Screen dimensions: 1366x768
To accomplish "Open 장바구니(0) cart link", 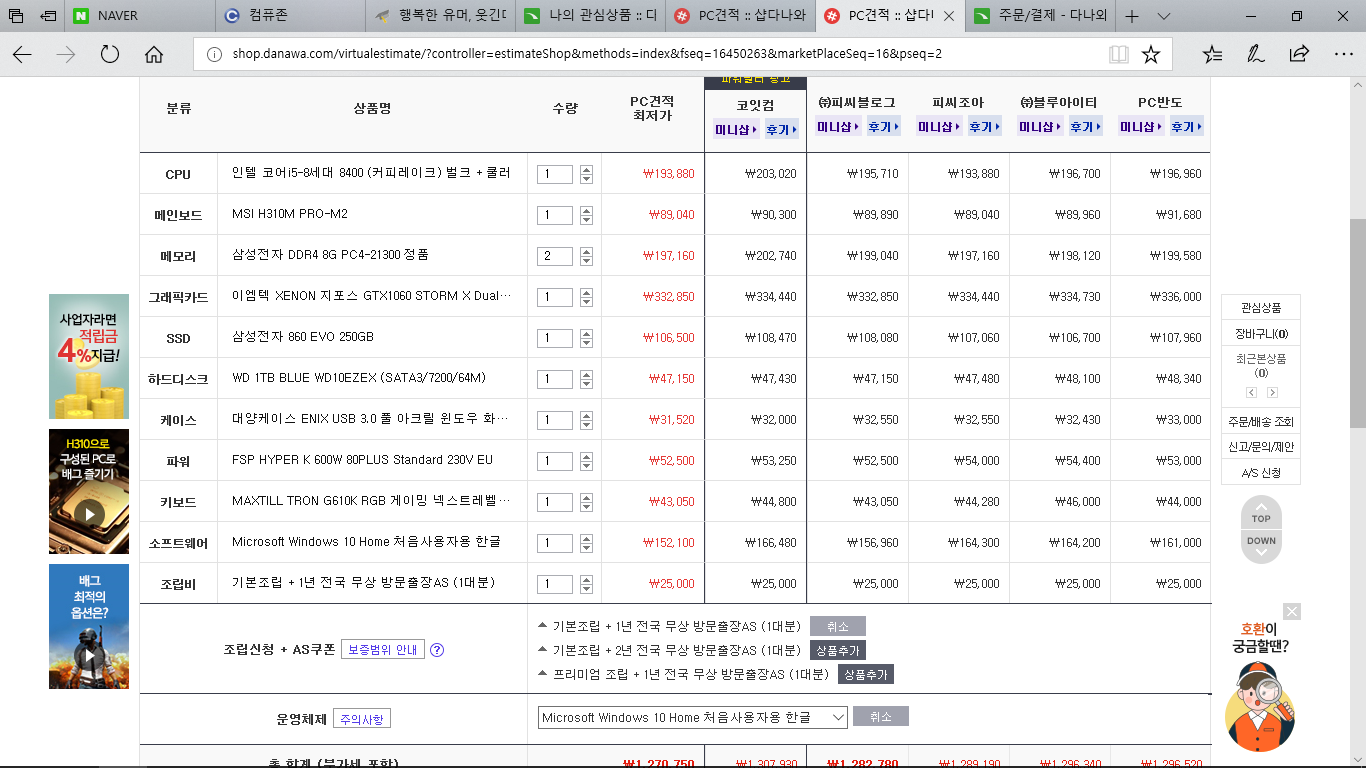I will coord(1261,334).
